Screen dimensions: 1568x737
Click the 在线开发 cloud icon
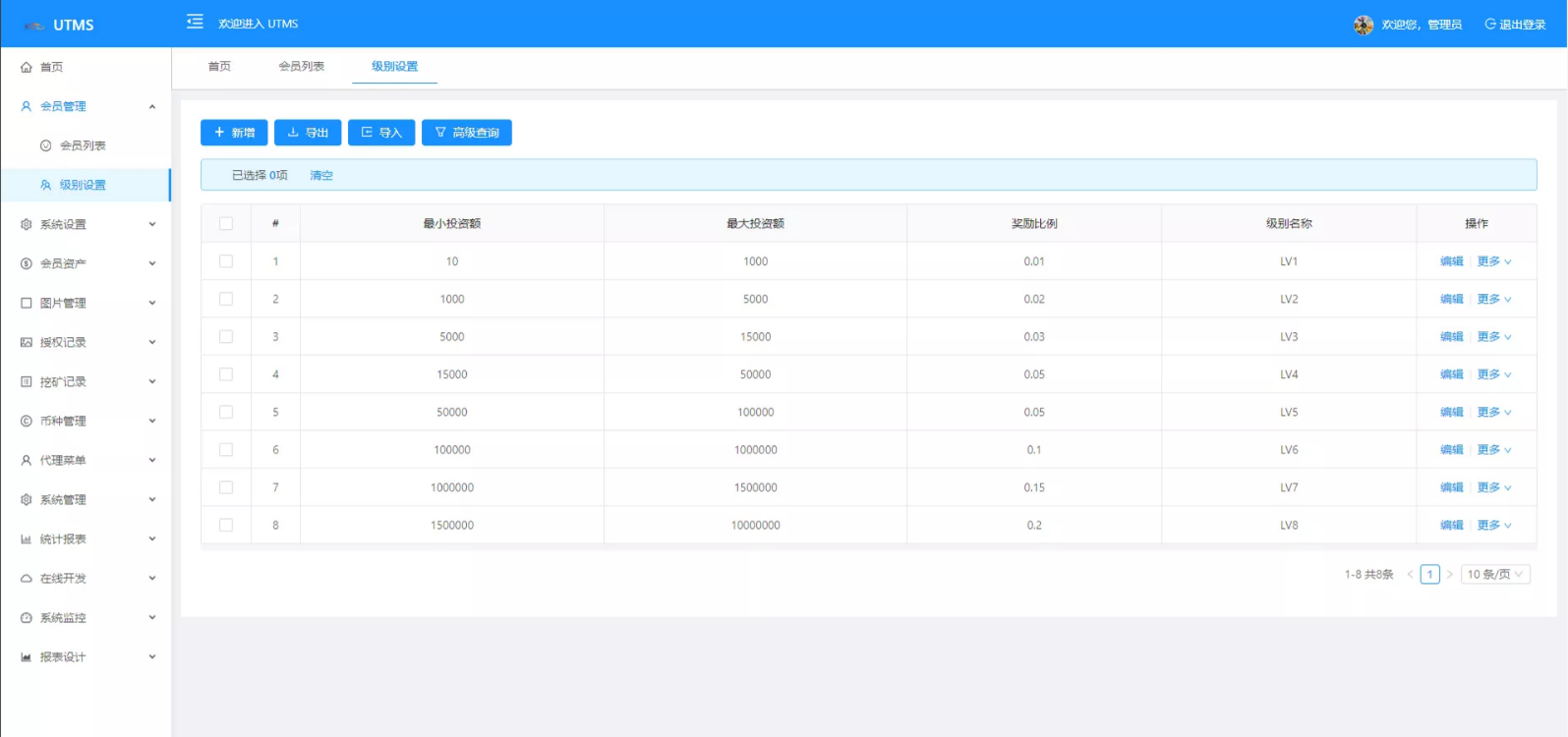pos(27,579)
